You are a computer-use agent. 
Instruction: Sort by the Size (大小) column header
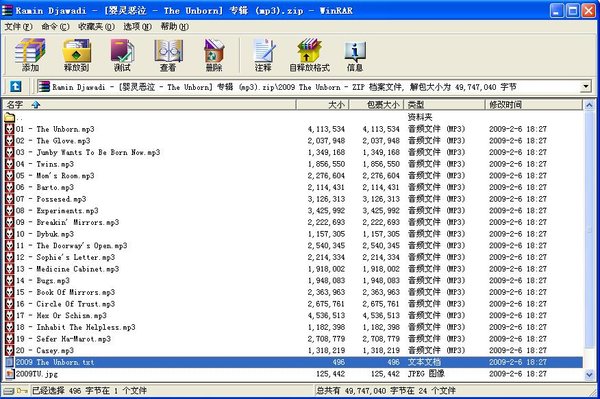coord(322,104)
